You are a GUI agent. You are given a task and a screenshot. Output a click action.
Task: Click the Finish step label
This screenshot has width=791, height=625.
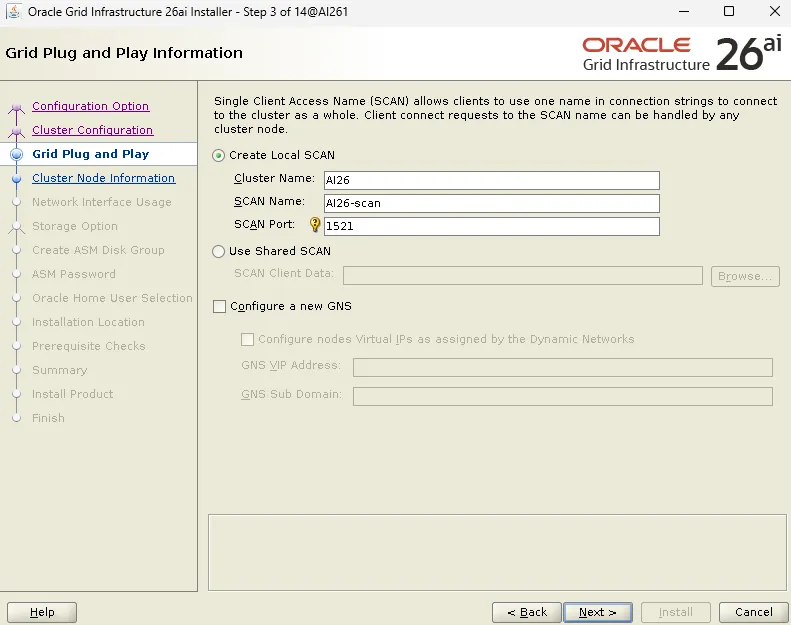(x=48, y=418)
